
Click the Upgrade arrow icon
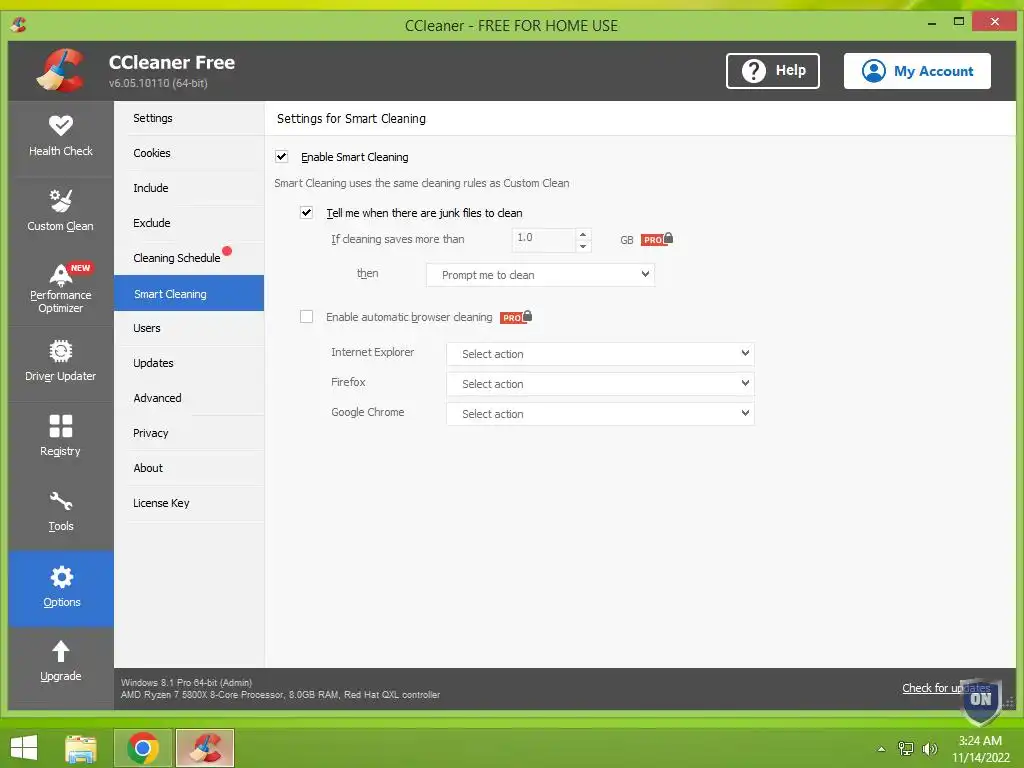pyautogui.click(x=61, y=651)
